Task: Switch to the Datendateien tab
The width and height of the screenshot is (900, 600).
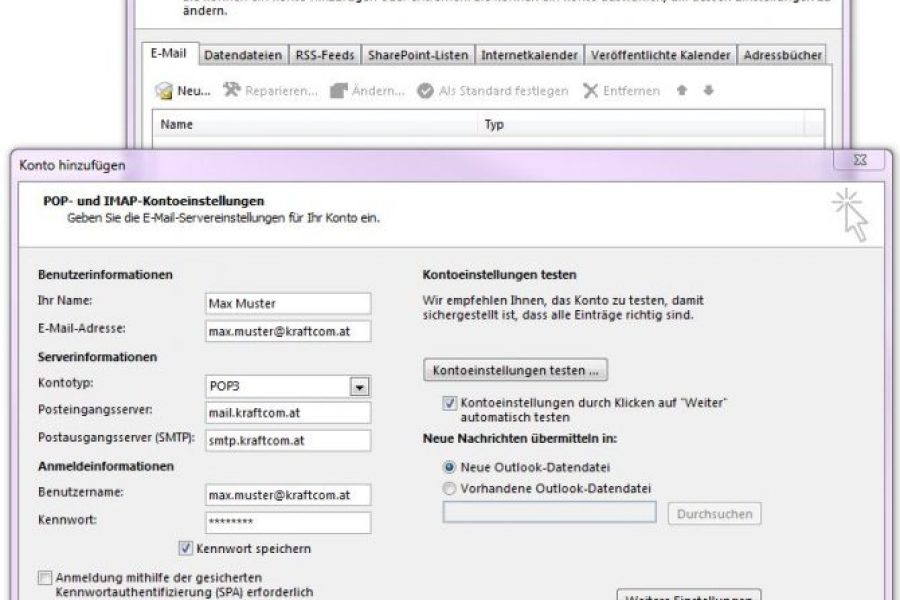Action: pos(243,55)
